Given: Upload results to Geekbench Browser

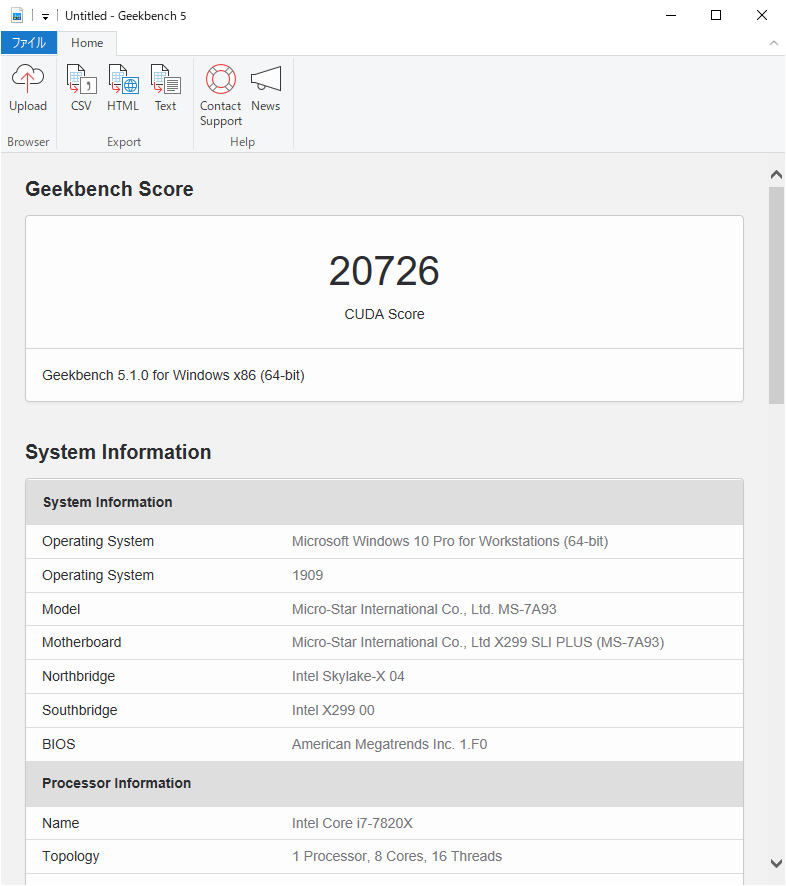Looking at the screenshot, I should [28, 88].
